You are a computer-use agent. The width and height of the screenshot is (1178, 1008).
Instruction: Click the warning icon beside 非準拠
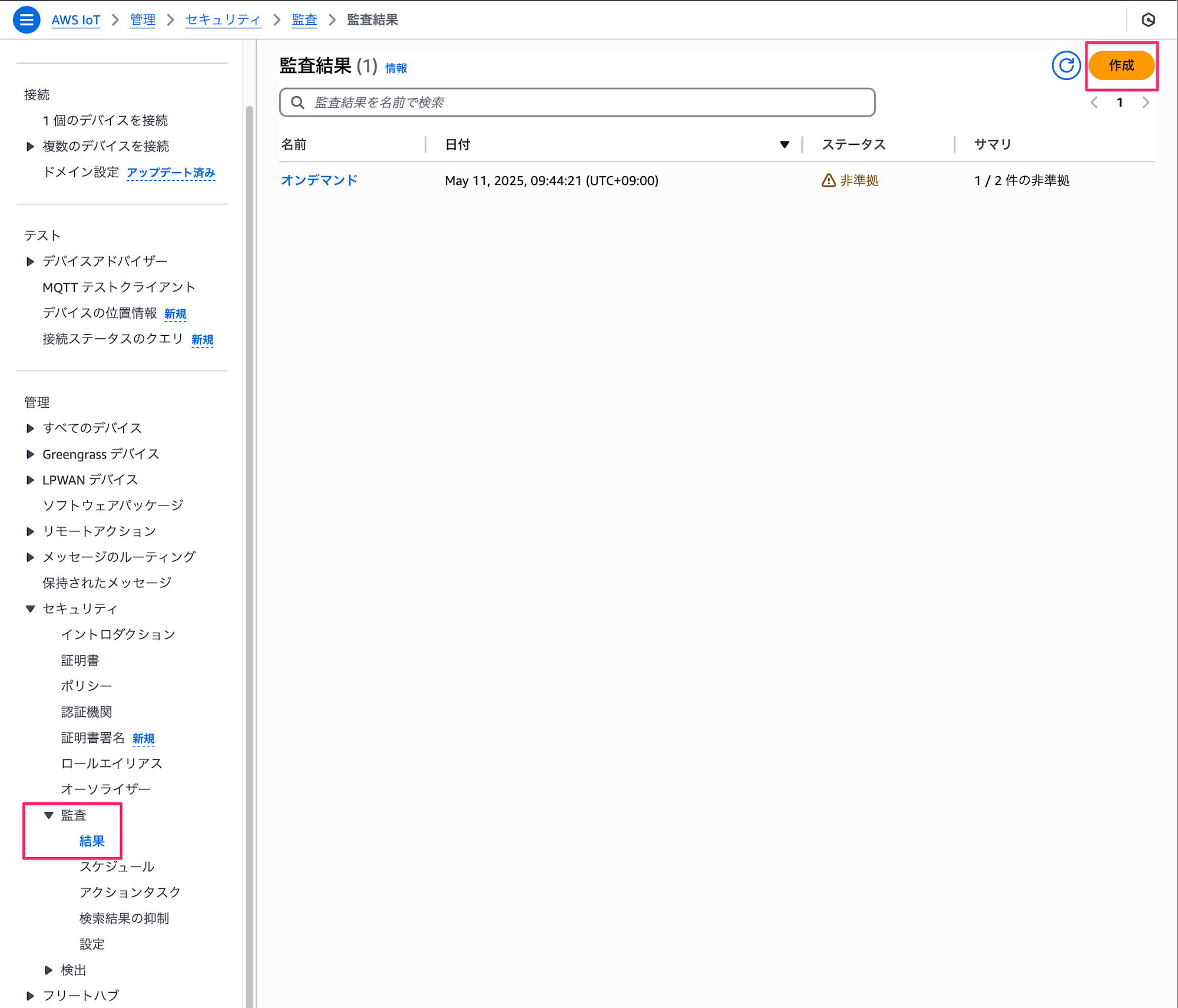[x=828, y=180]
